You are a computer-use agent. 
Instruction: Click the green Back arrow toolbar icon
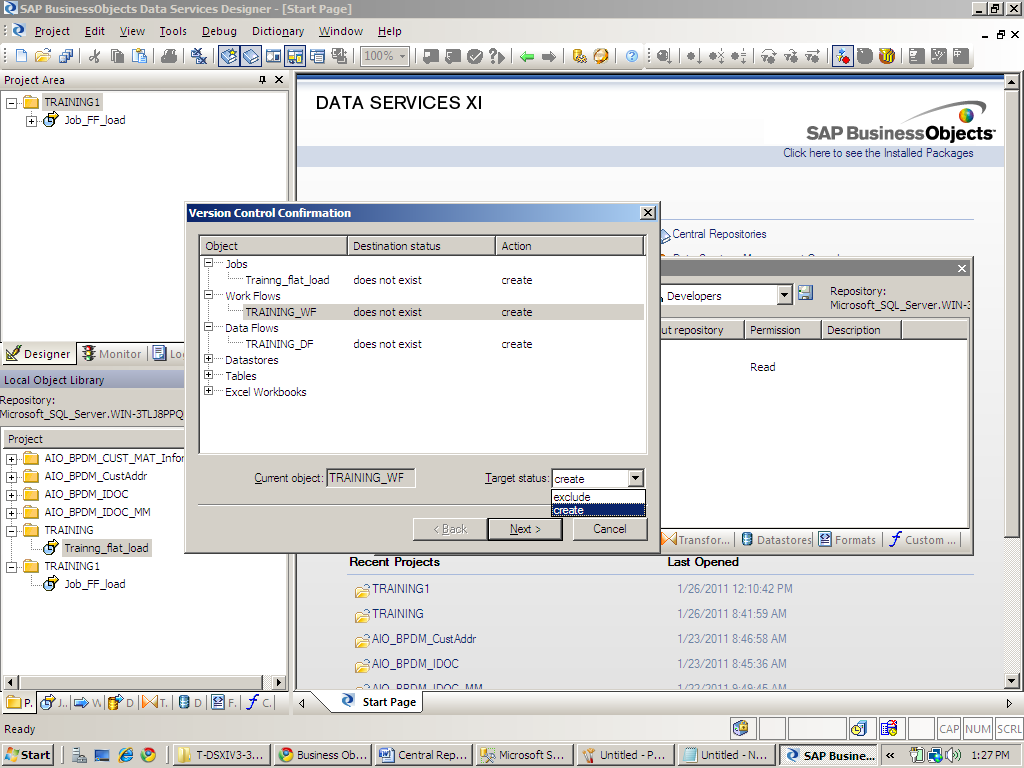click(527, 56)
